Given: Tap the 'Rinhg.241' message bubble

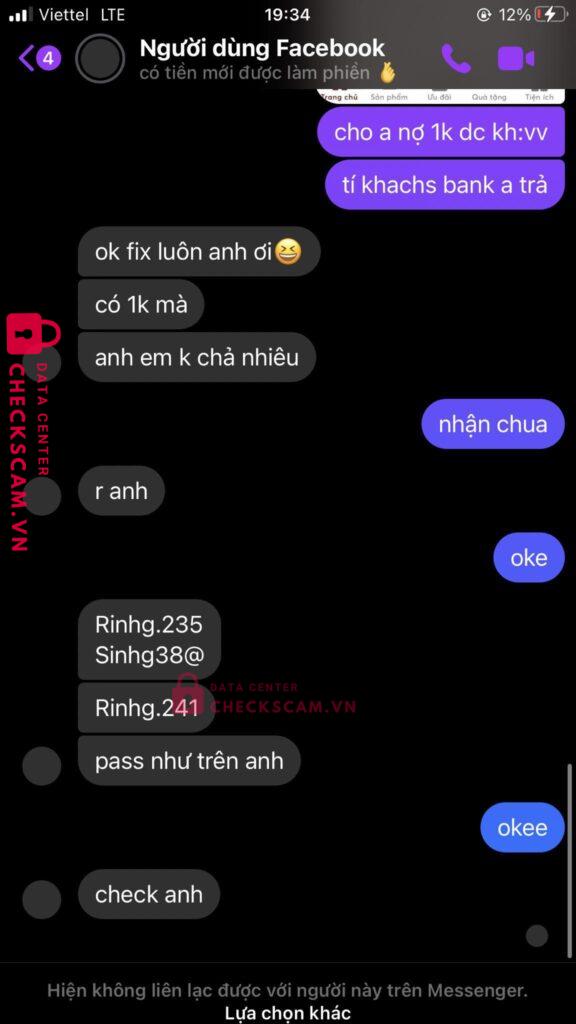Looking at the screenshot, I should click(x=146, y=708).
